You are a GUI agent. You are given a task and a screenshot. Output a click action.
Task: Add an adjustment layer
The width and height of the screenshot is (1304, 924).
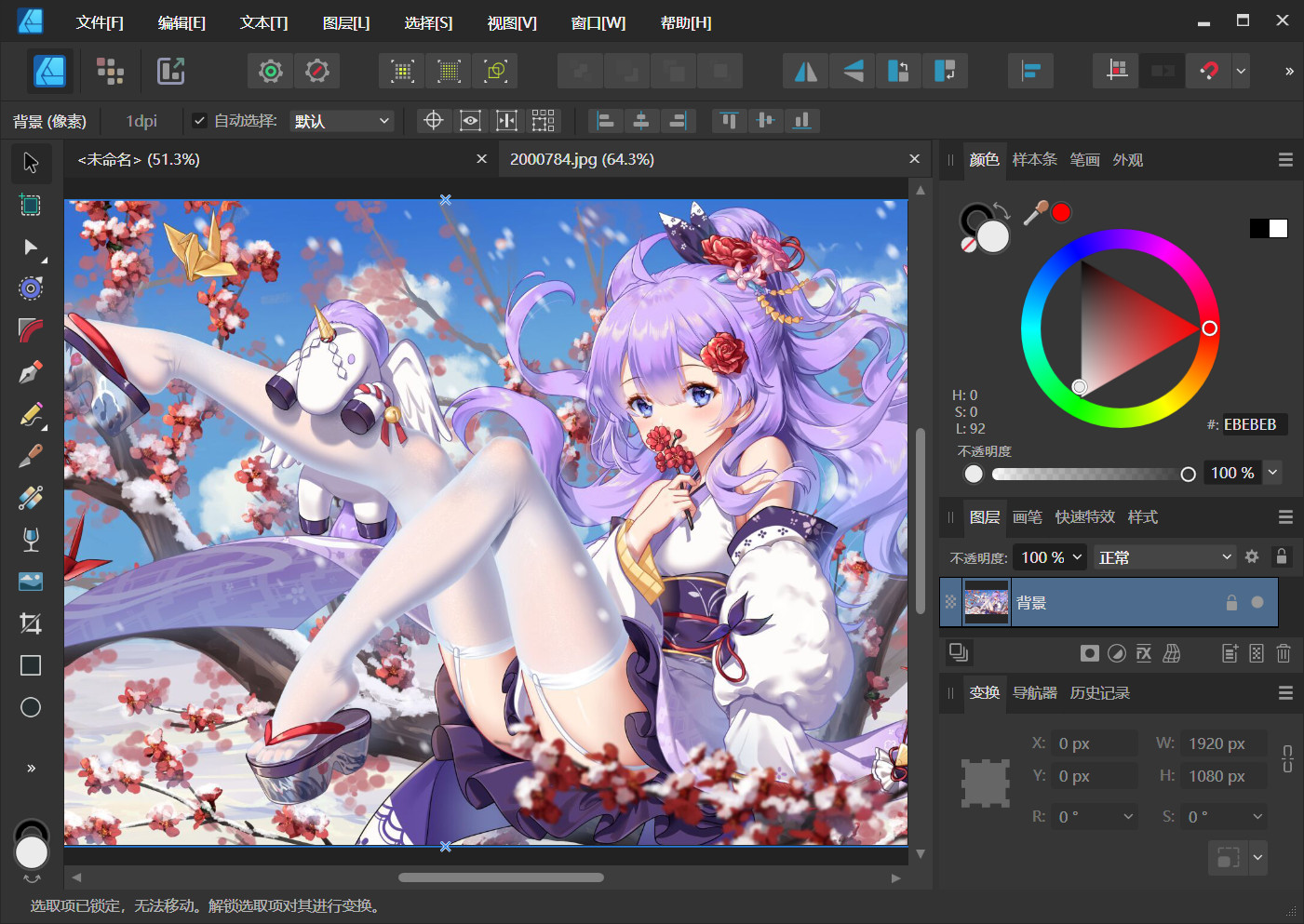pos(1117,653)
